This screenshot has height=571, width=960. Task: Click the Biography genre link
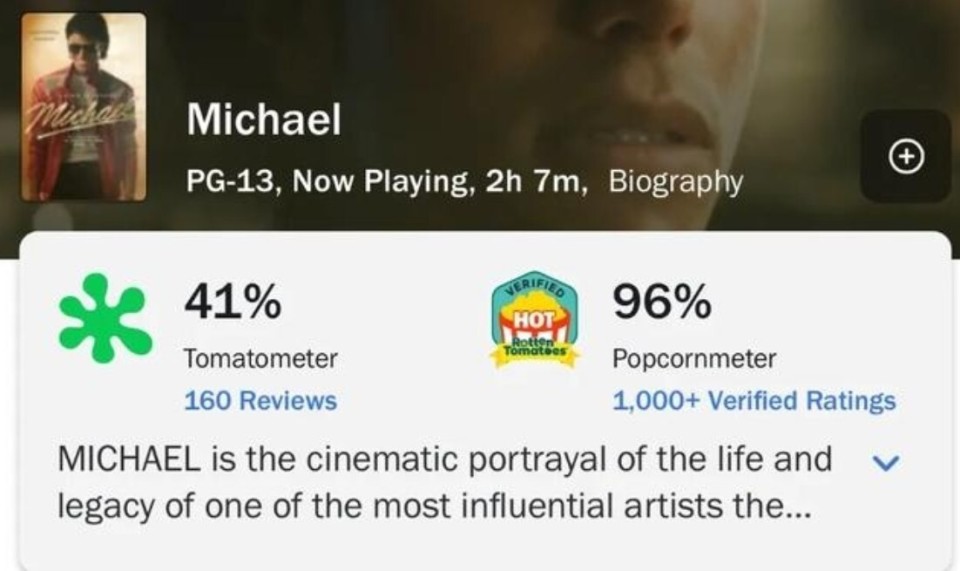[675, 182]
